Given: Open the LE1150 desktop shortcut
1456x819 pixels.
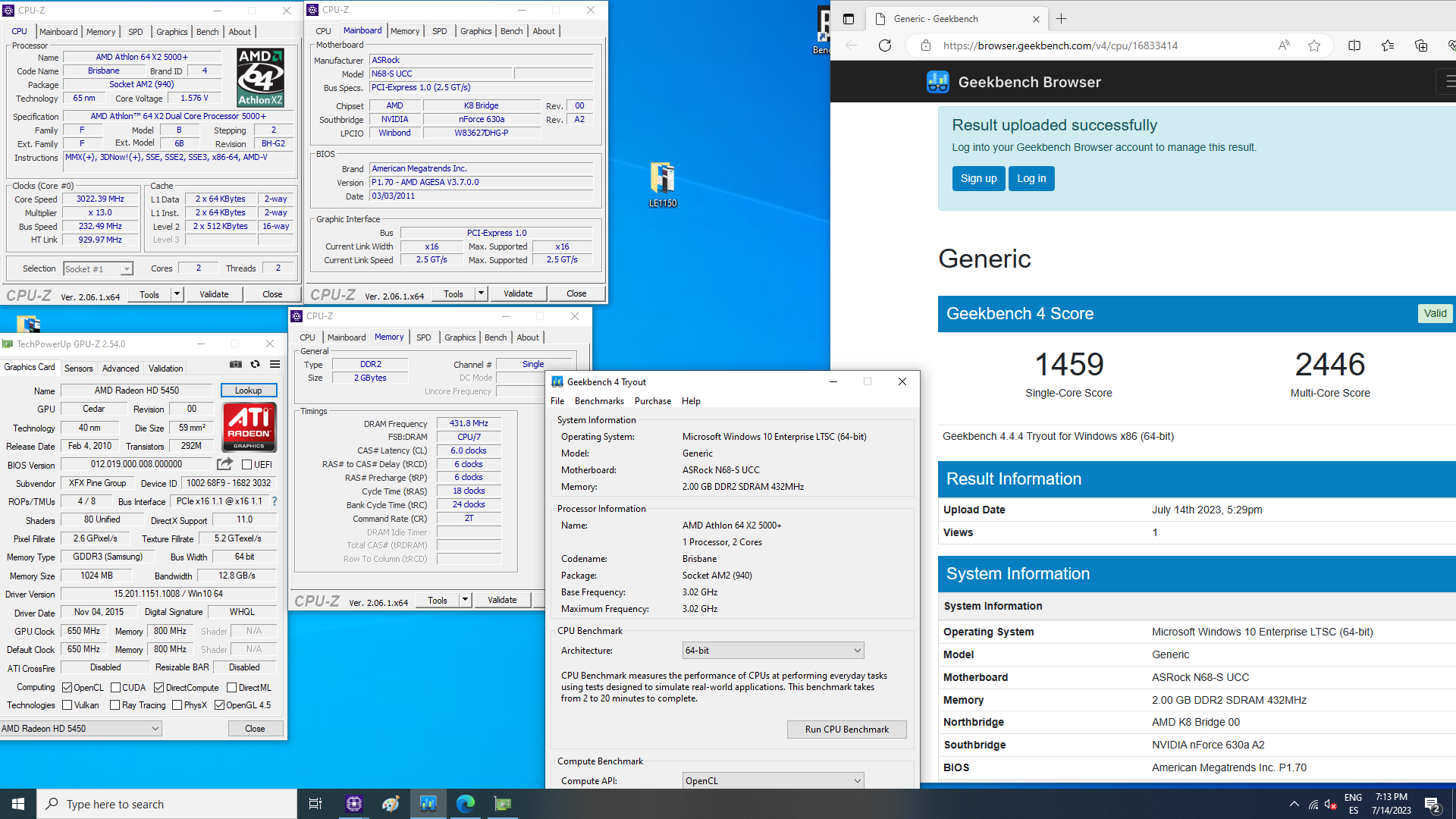Looking at the screenshot, I should [663, 185].
